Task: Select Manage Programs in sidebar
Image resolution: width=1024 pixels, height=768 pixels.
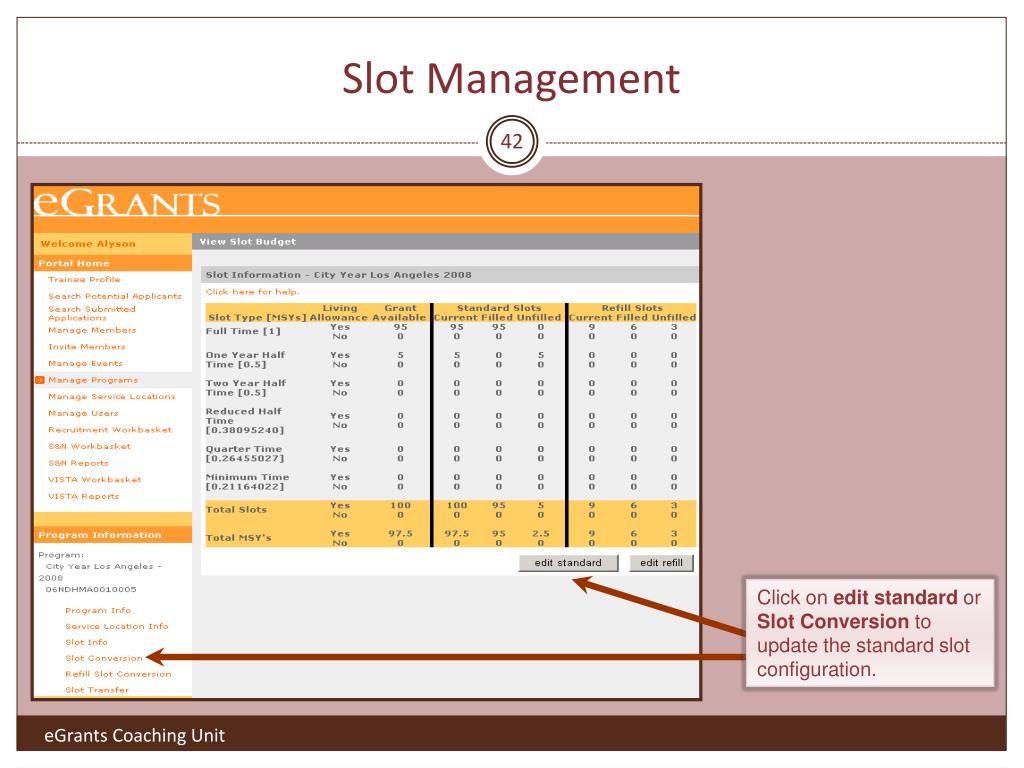Action: click(93, 380)
